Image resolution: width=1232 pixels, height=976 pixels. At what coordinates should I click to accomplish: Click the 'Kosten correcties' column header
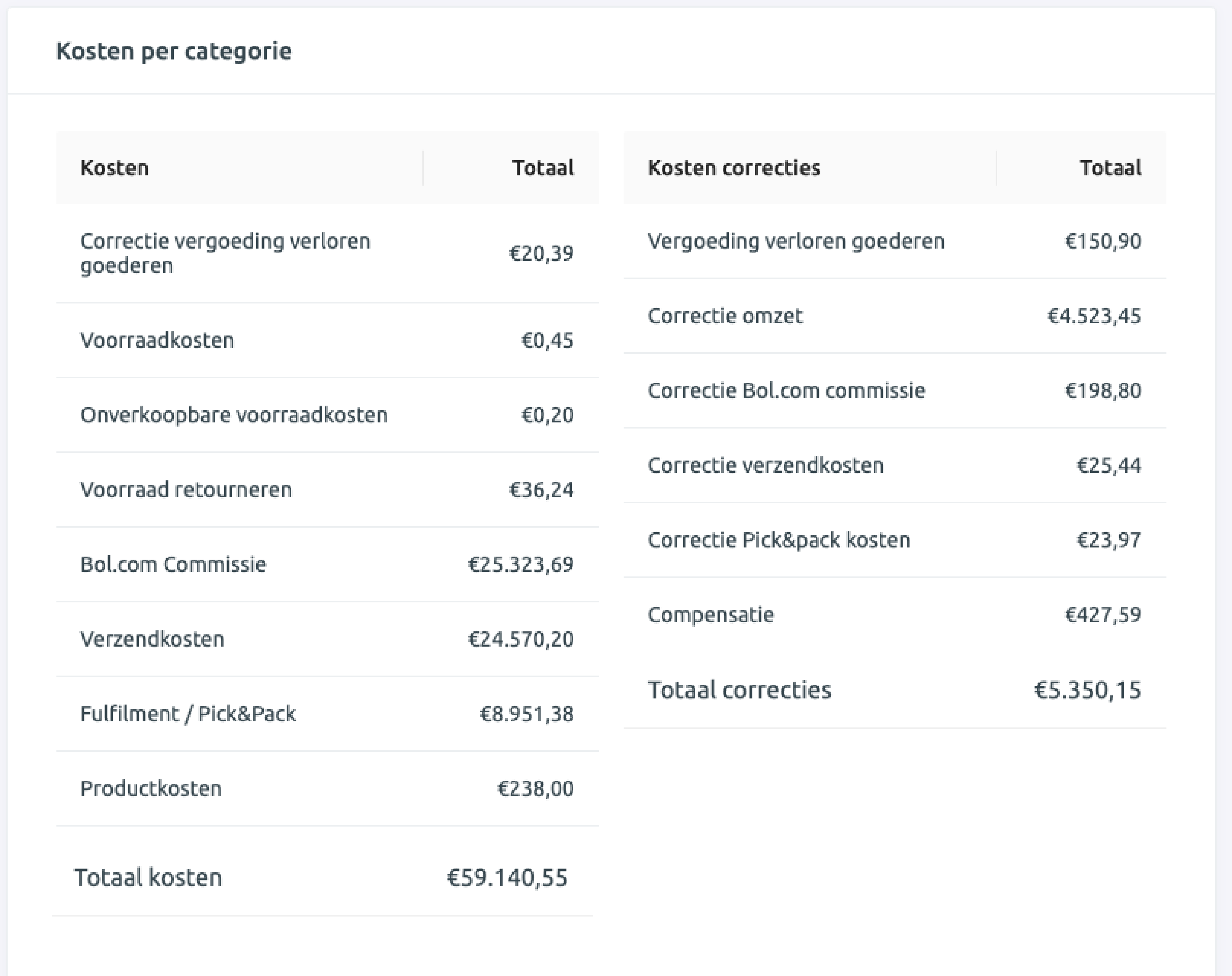(x=734, y=168)
